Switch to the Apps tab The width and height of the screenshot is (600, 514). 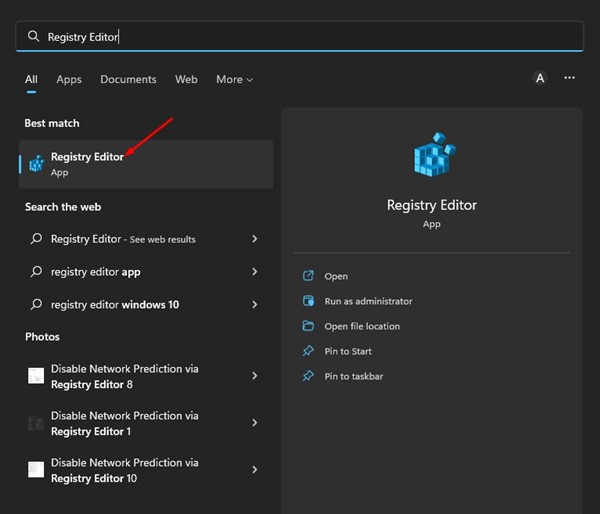tap(69, 80)
